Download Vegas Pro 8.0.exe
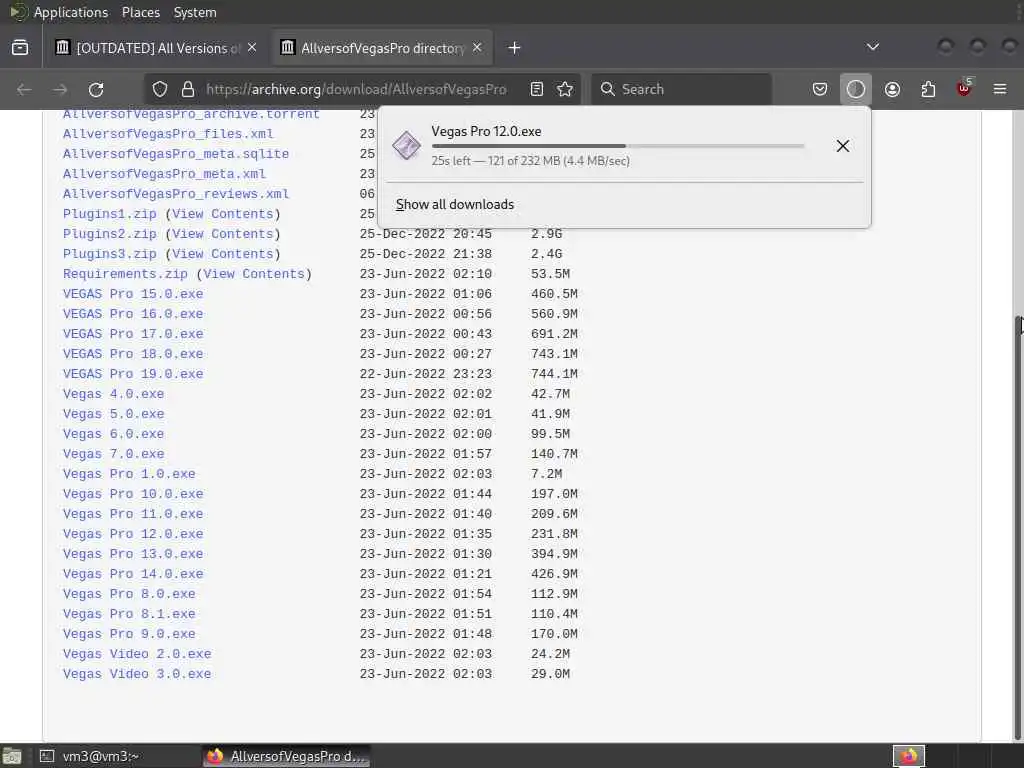Screen dimensions: 1024x768 [x=129, y=594]
